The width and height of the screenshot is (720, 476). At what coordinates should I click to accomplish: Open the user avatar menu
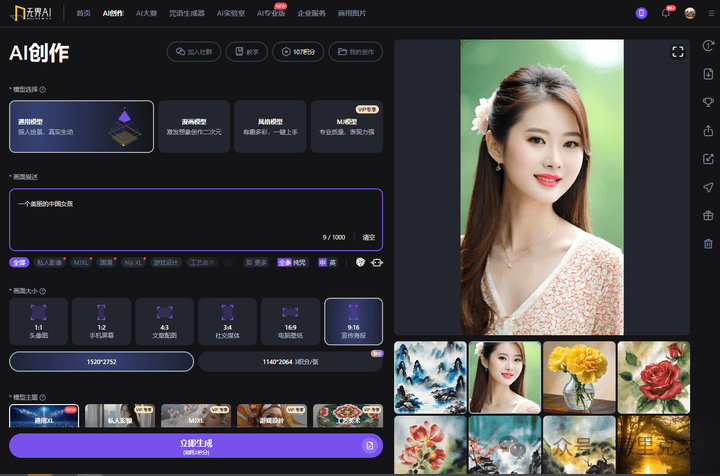pos(690,14)
